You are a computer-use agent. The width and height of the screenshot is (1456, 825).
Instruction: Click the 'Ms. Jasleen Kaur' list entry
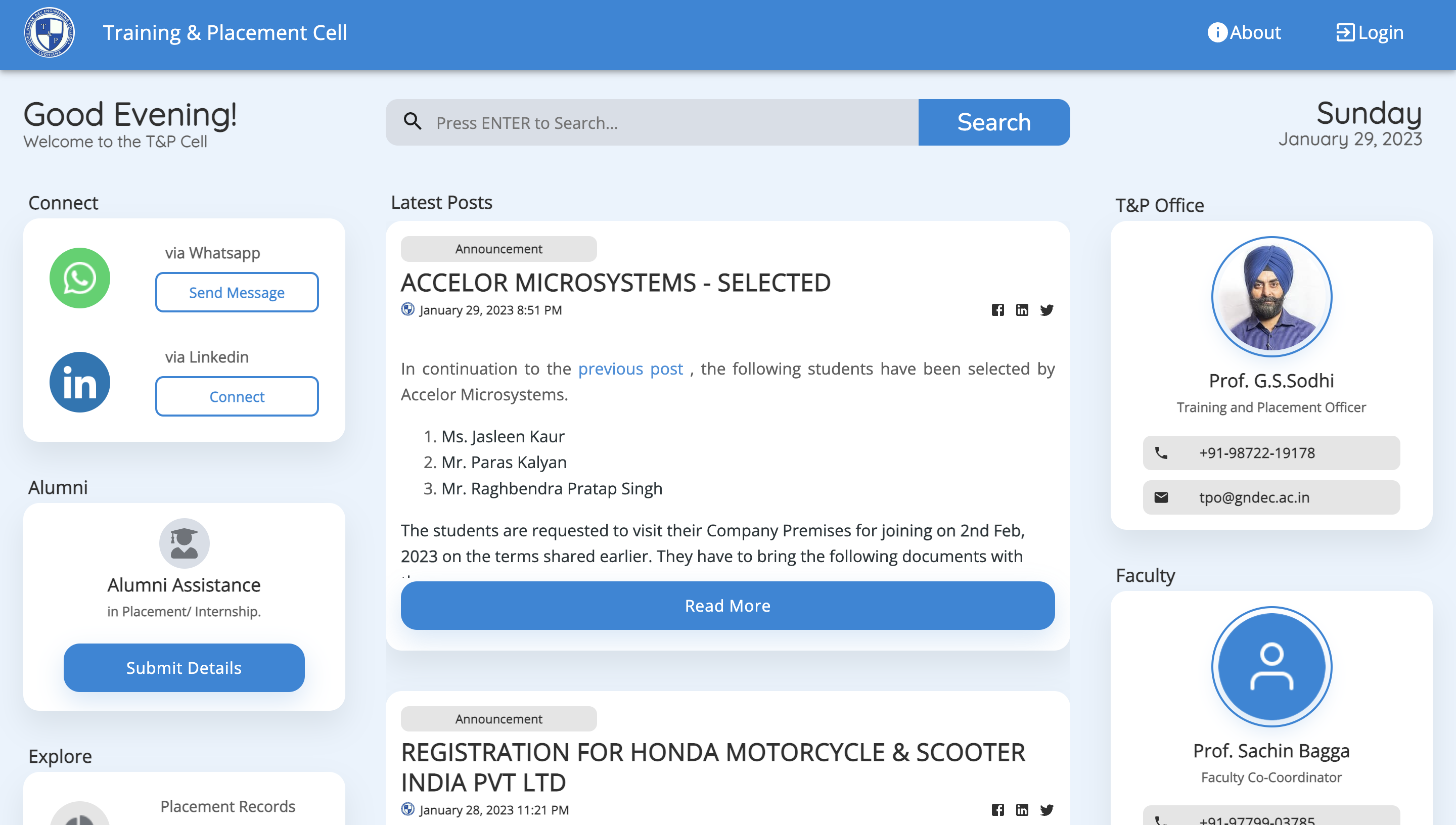tap(503, 436)
